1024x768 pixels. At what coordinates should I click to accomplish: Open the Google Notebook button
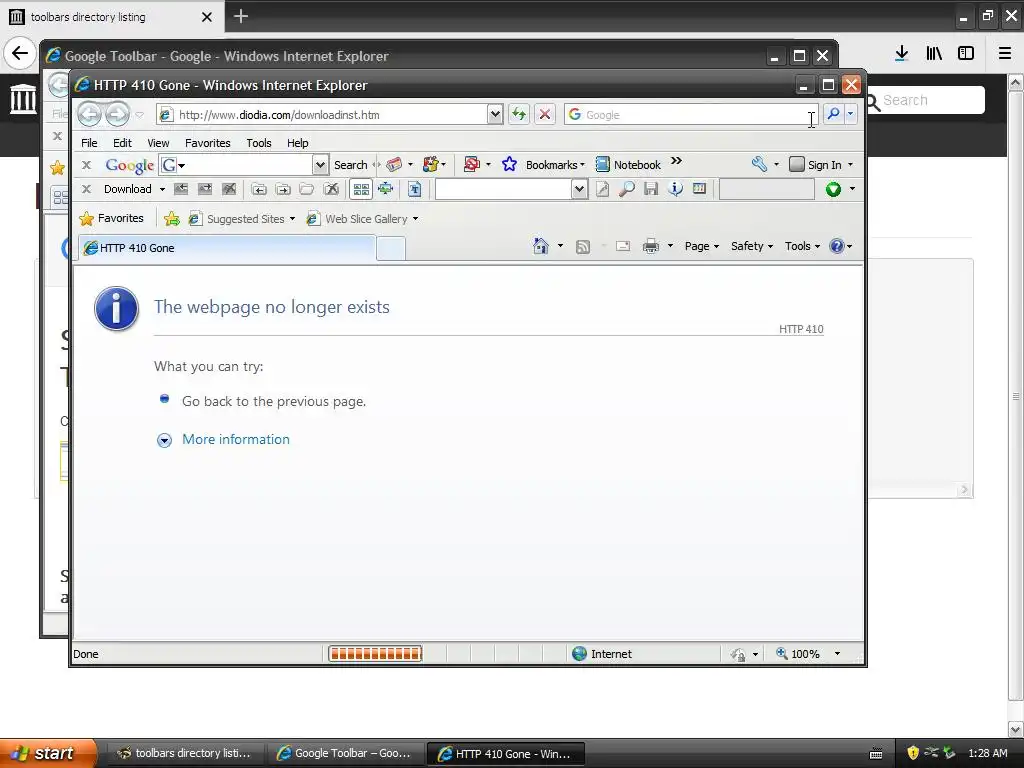(x=628, y=165)
